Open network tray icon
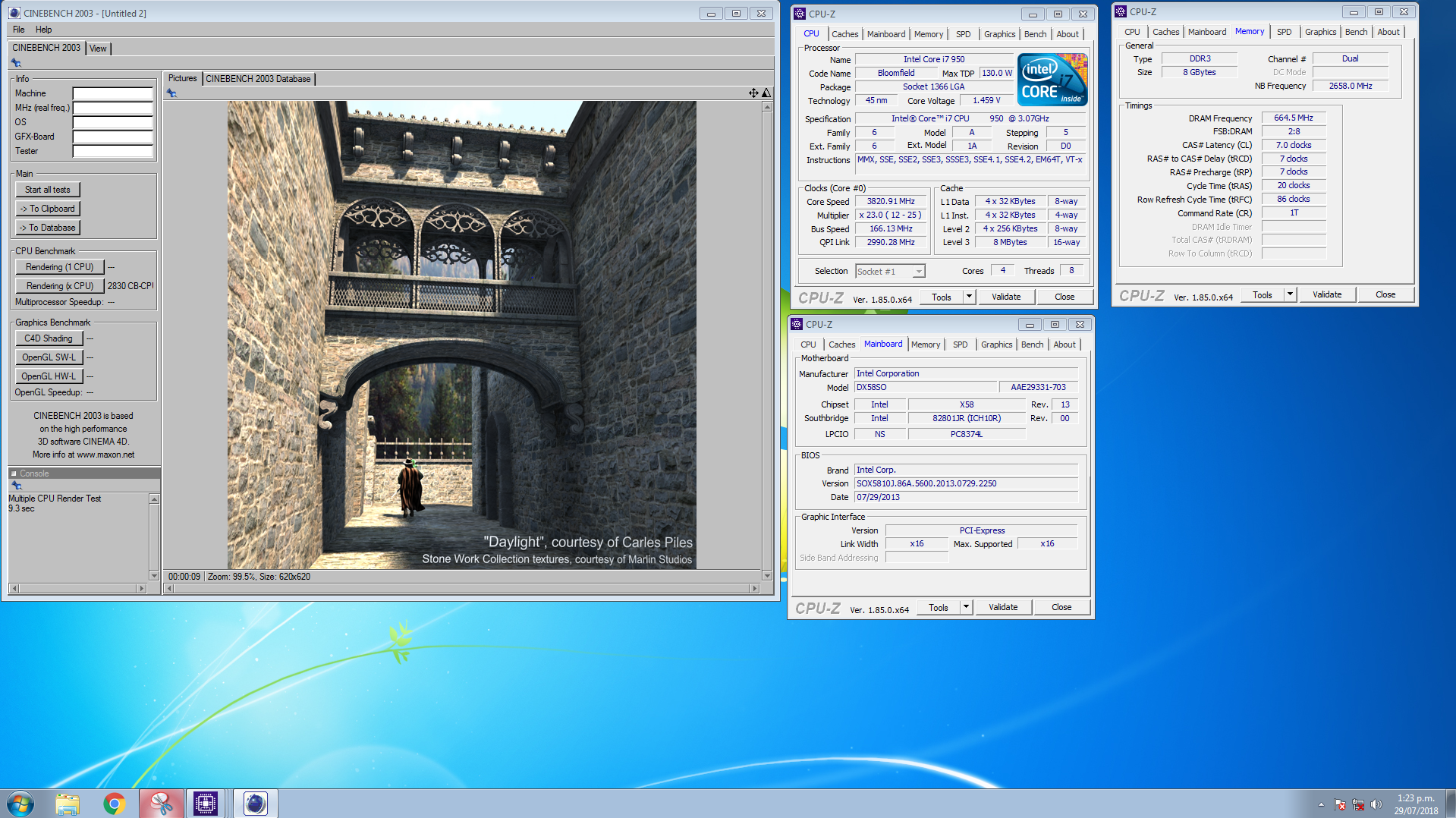The width and height of the screenshot is (1456, 818). point(1358,804)
